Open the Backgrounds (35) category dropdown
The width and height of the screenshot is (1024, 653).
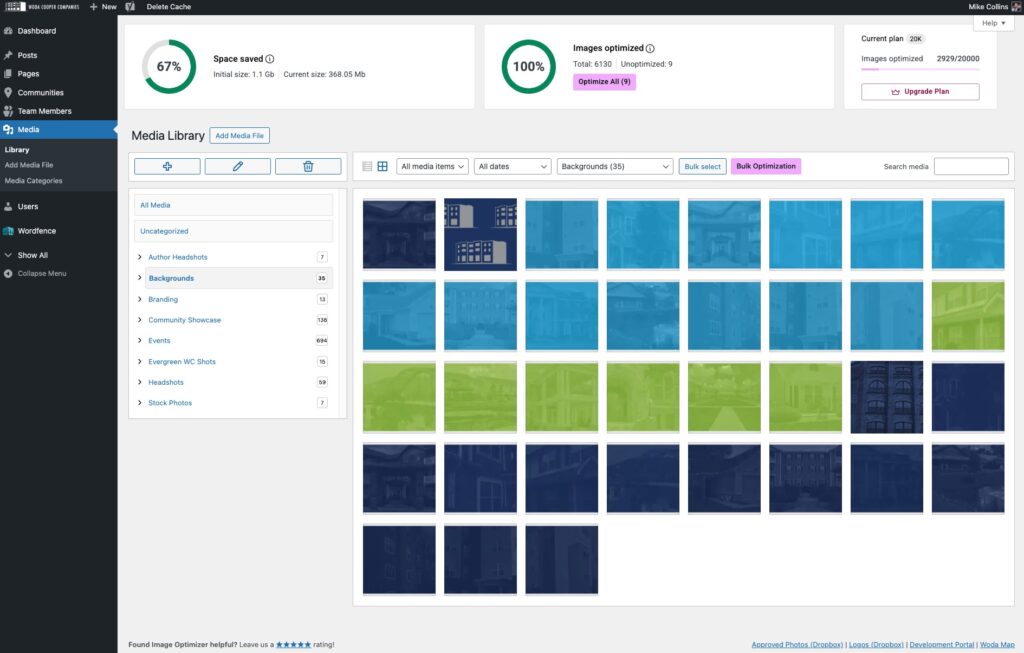(614, 167)
